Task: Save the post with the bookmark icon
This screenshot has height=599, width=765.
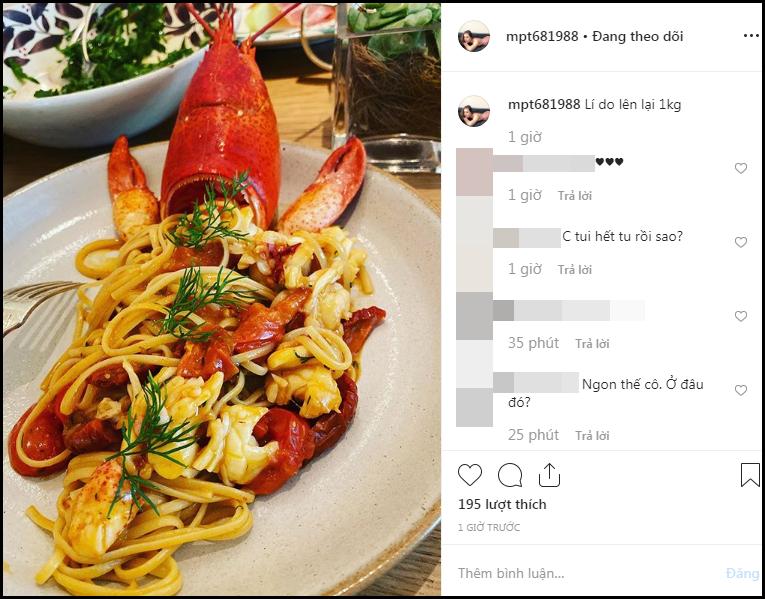Action: pos(750,475)
